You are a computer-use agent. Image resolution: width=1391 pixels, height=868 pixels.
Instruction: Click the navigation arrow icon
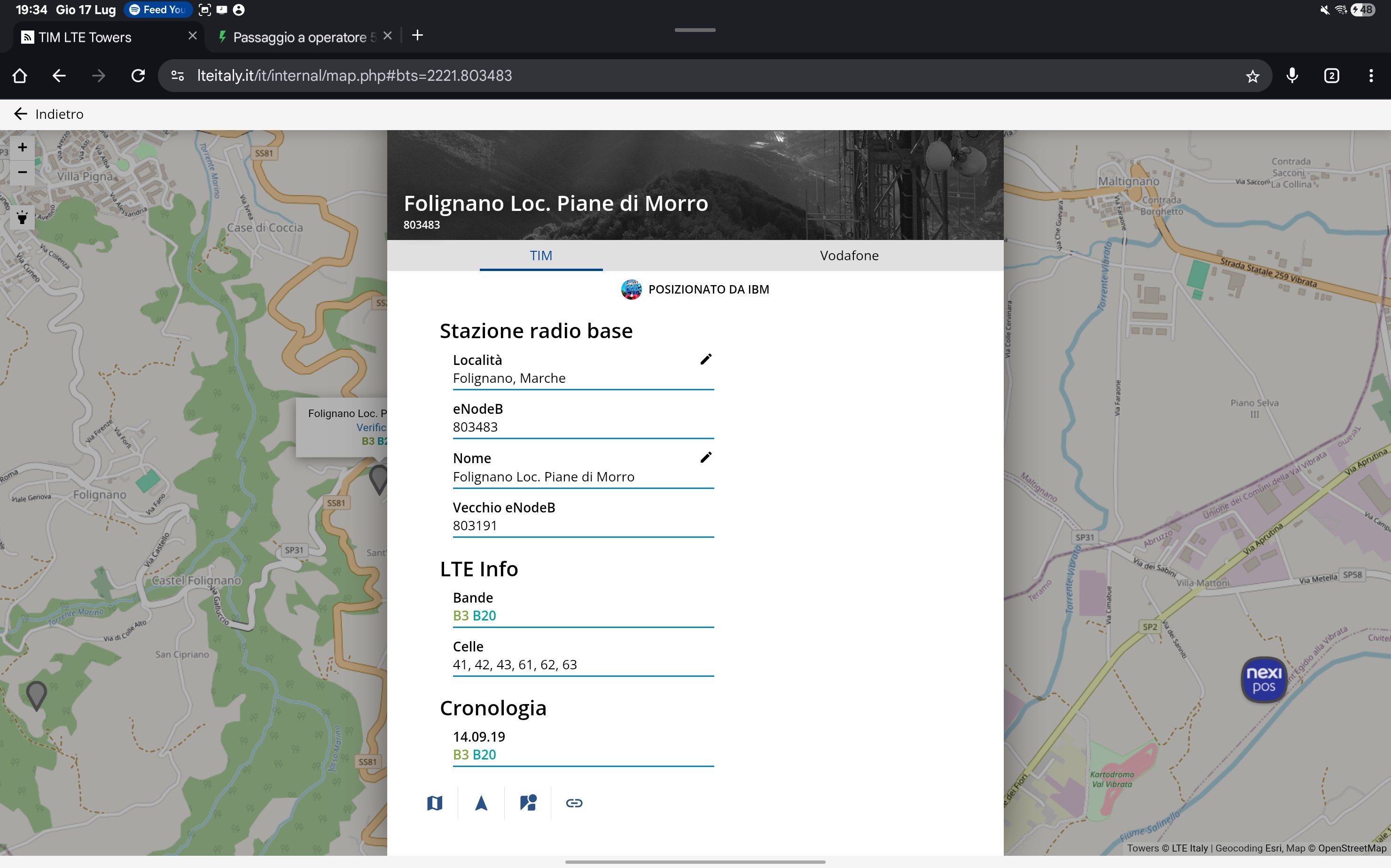481,803
